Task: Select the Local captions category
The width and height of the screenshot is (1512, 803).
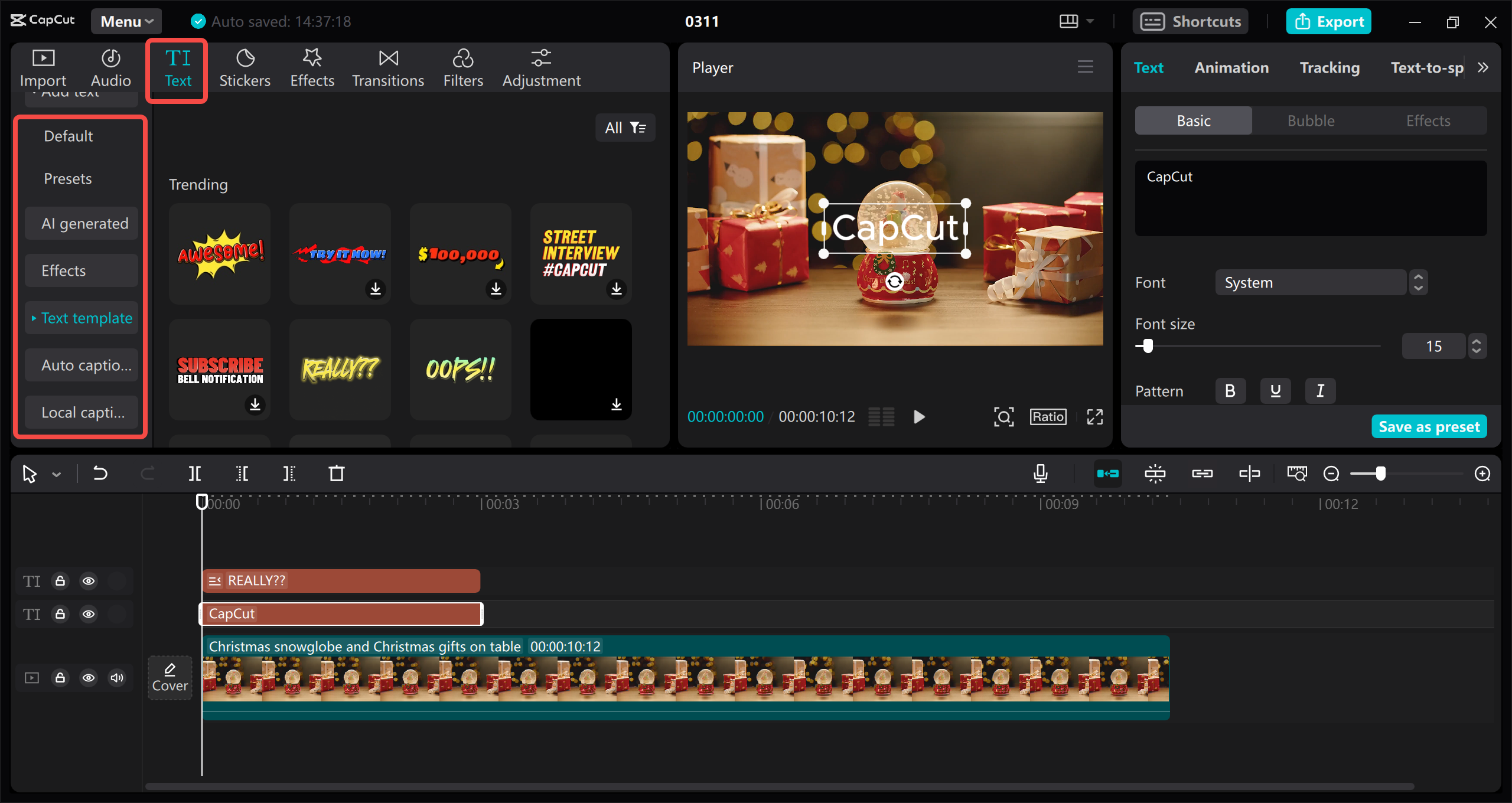Action: pos(82,412)
